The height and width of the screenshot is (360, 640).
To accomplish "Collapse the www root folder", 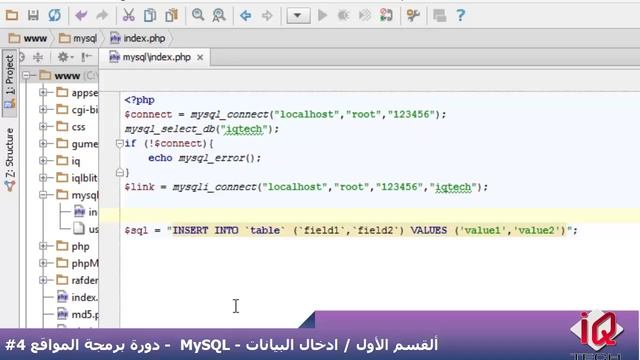I will pos(27,76).
